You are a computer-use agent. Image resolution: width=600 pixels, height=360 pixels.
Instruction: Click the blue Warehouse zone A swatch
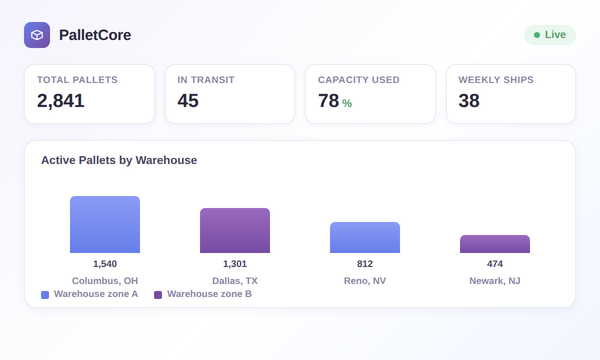45,295
